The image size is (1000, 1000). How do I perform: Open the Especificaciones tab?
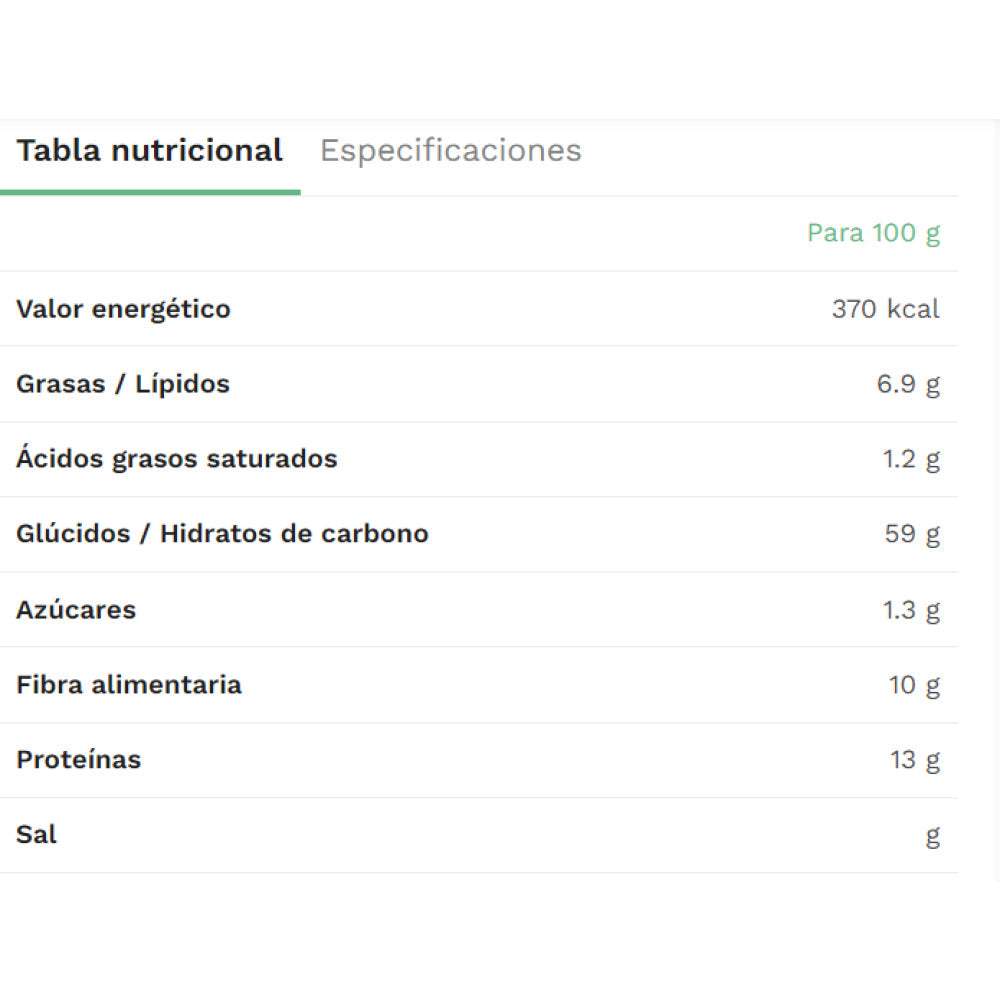(450, 151)
